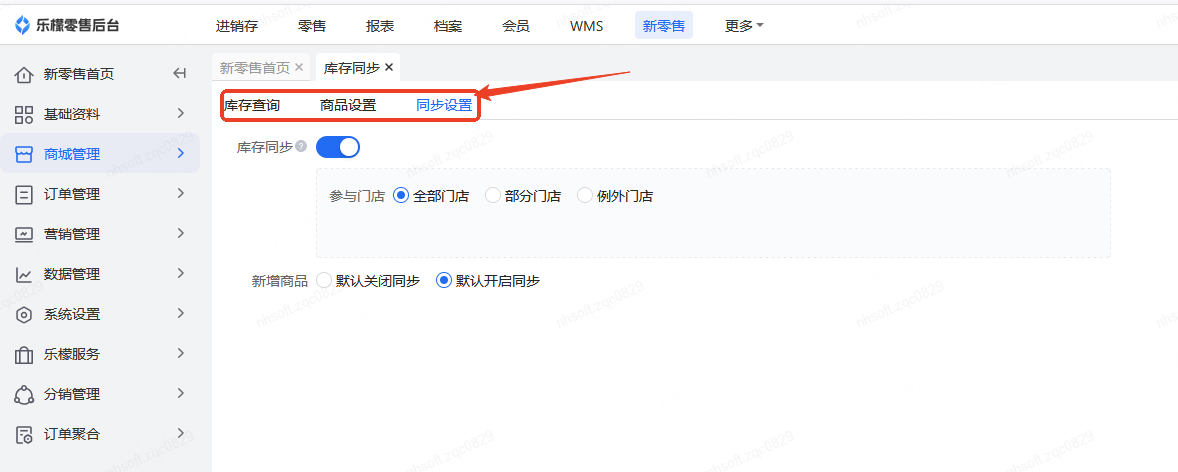Open 系统设置 in the sidebar
Screen dimensions: 1178x472
pos(100,314)
